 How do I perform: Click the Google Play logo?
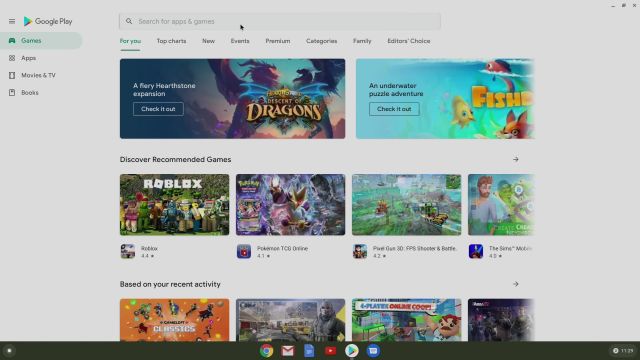[48, 21]
